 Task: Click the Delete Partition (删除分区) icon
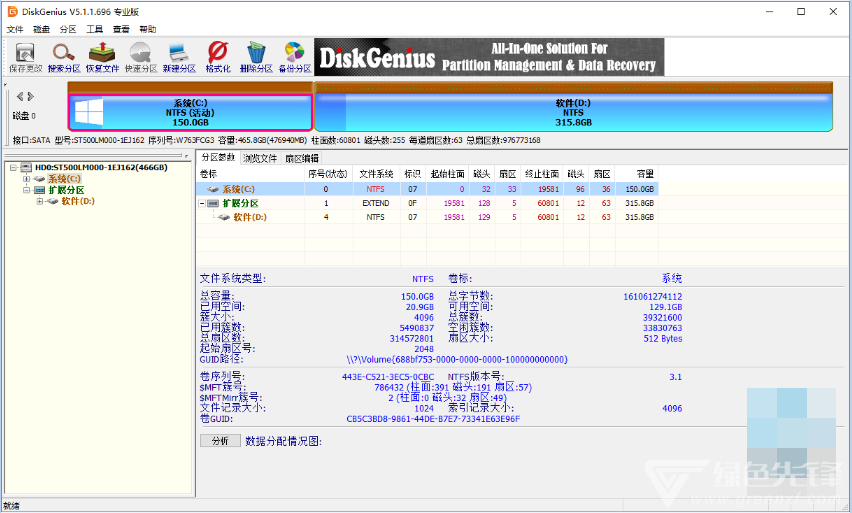click(x=256, y=58)
